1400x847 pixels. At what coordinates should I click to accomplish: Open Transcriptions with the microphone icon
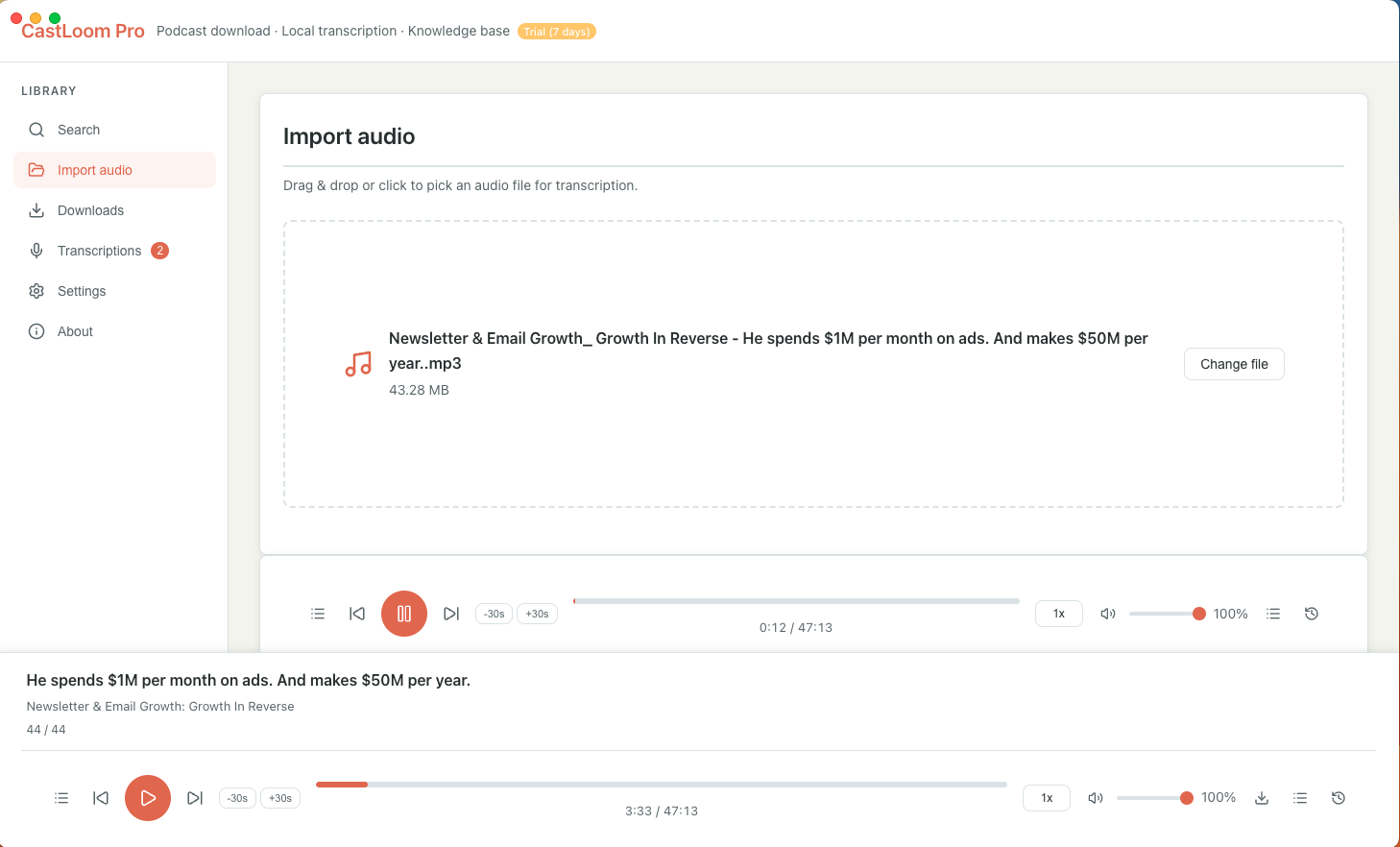99,250
